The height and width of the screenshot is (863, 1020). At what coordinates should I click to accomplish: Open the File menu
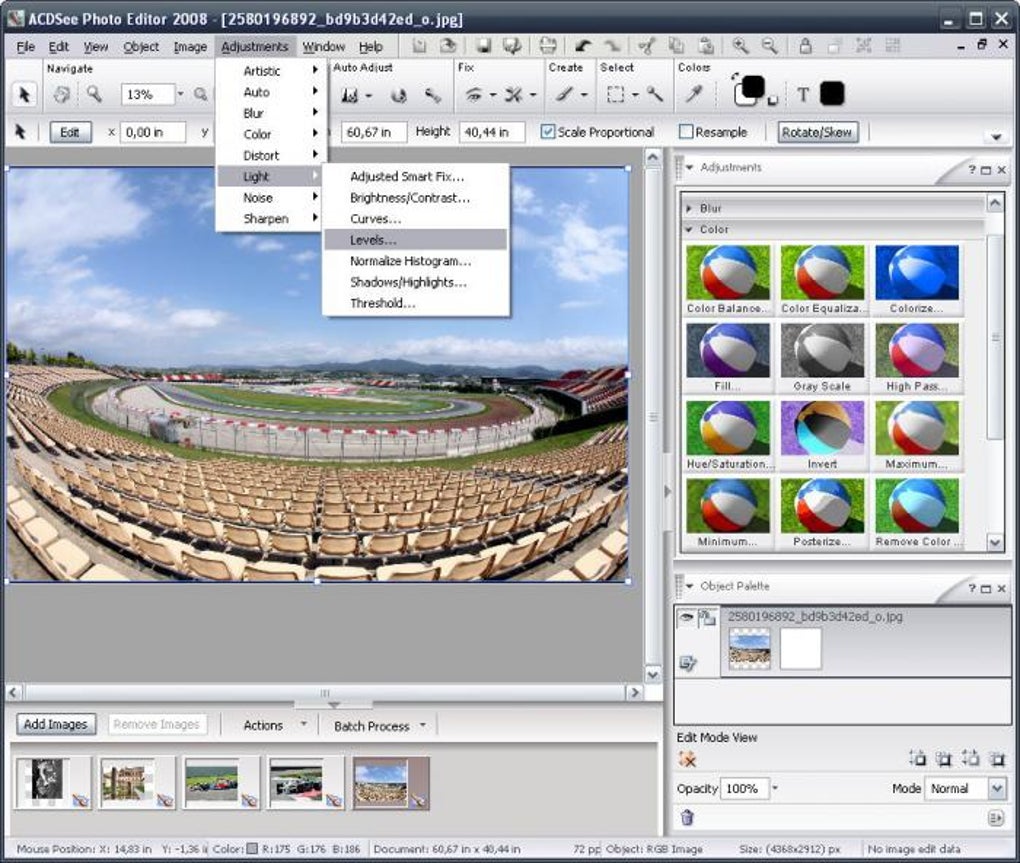pos(25,47)
